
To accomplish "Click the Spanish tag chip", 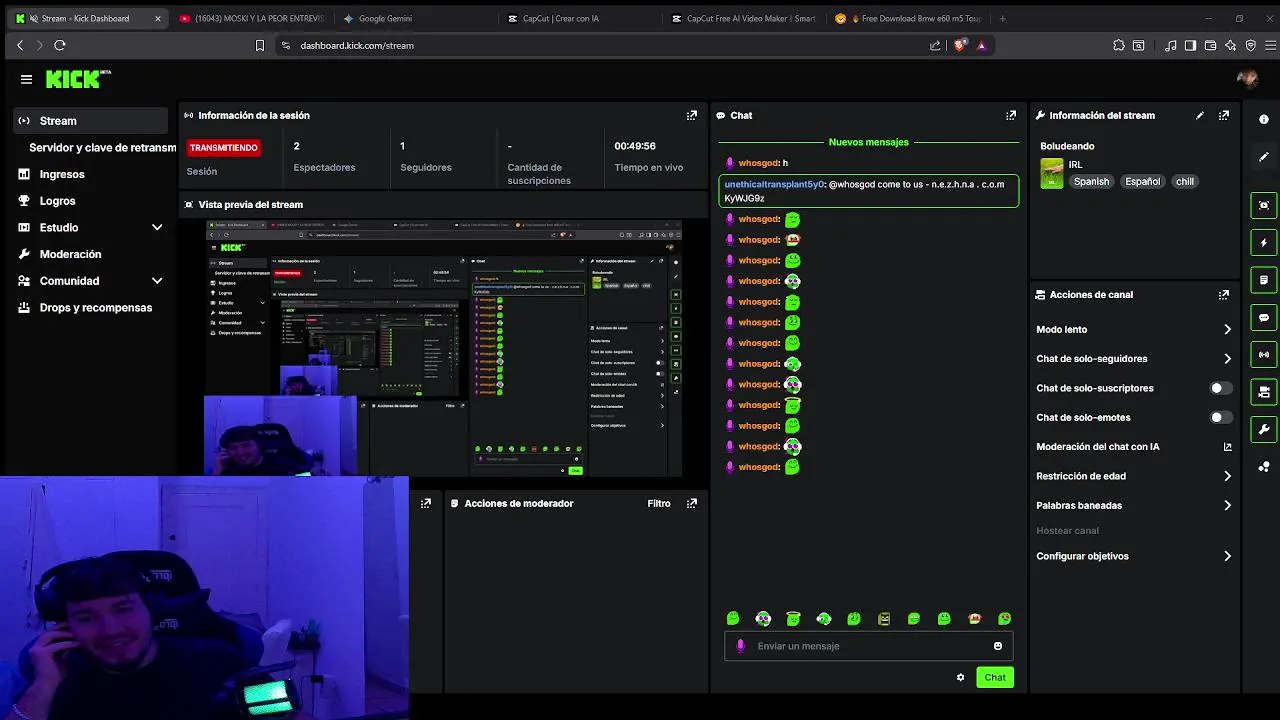I will tap(1091, 182).
